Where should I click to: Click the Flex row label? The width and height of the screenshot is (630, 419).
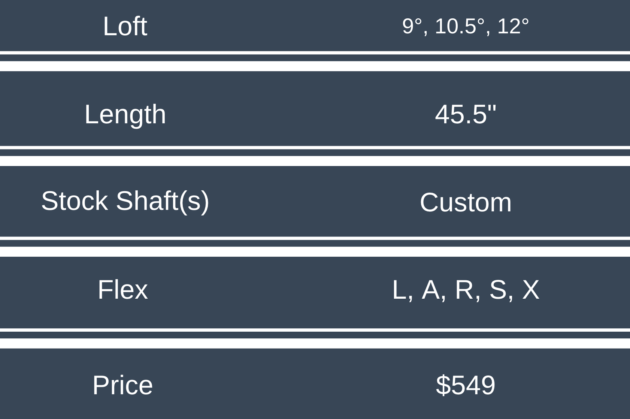click(123, 290)
